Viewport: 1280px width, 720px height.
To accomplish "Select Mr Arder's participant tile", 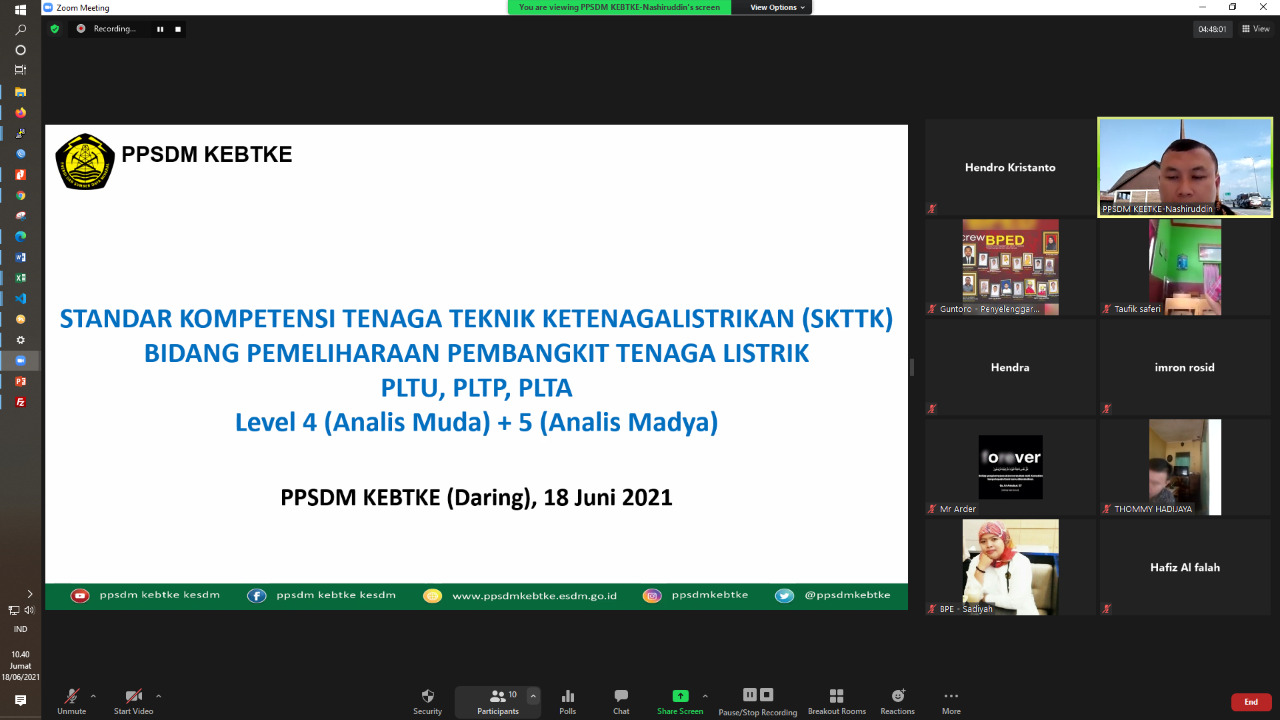I will click(x=1010, y=467).
